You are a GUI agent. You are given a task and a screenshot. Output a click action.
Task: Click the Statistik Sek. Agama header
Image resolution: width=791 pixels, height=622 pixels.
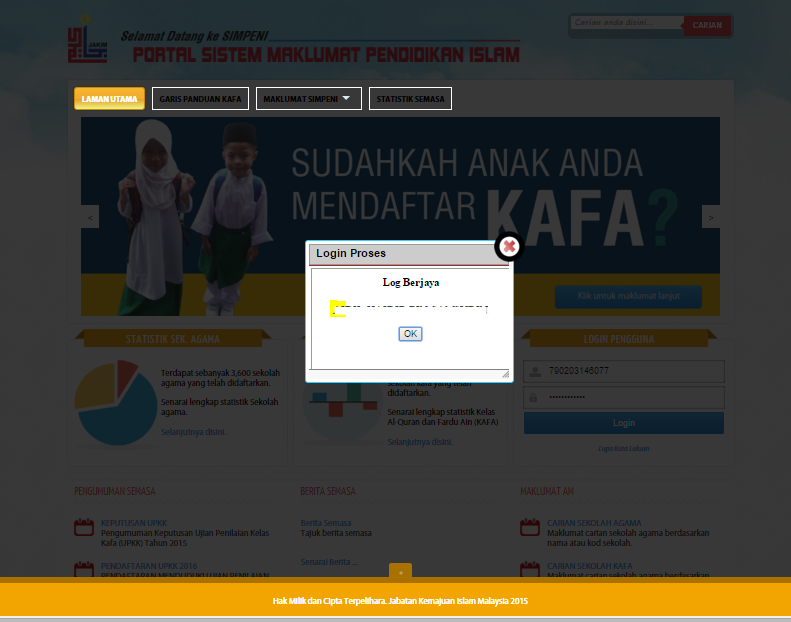[x=173, y=339]
